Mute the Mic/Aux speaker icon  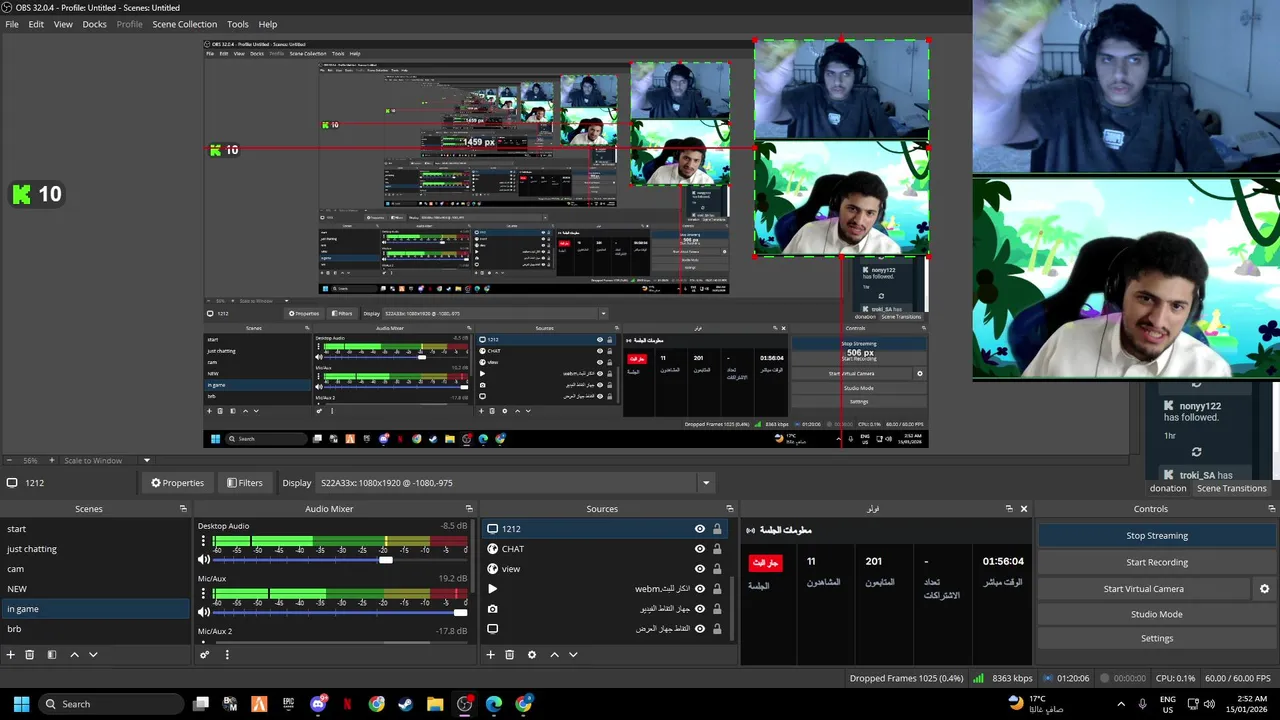click(204, 612)
